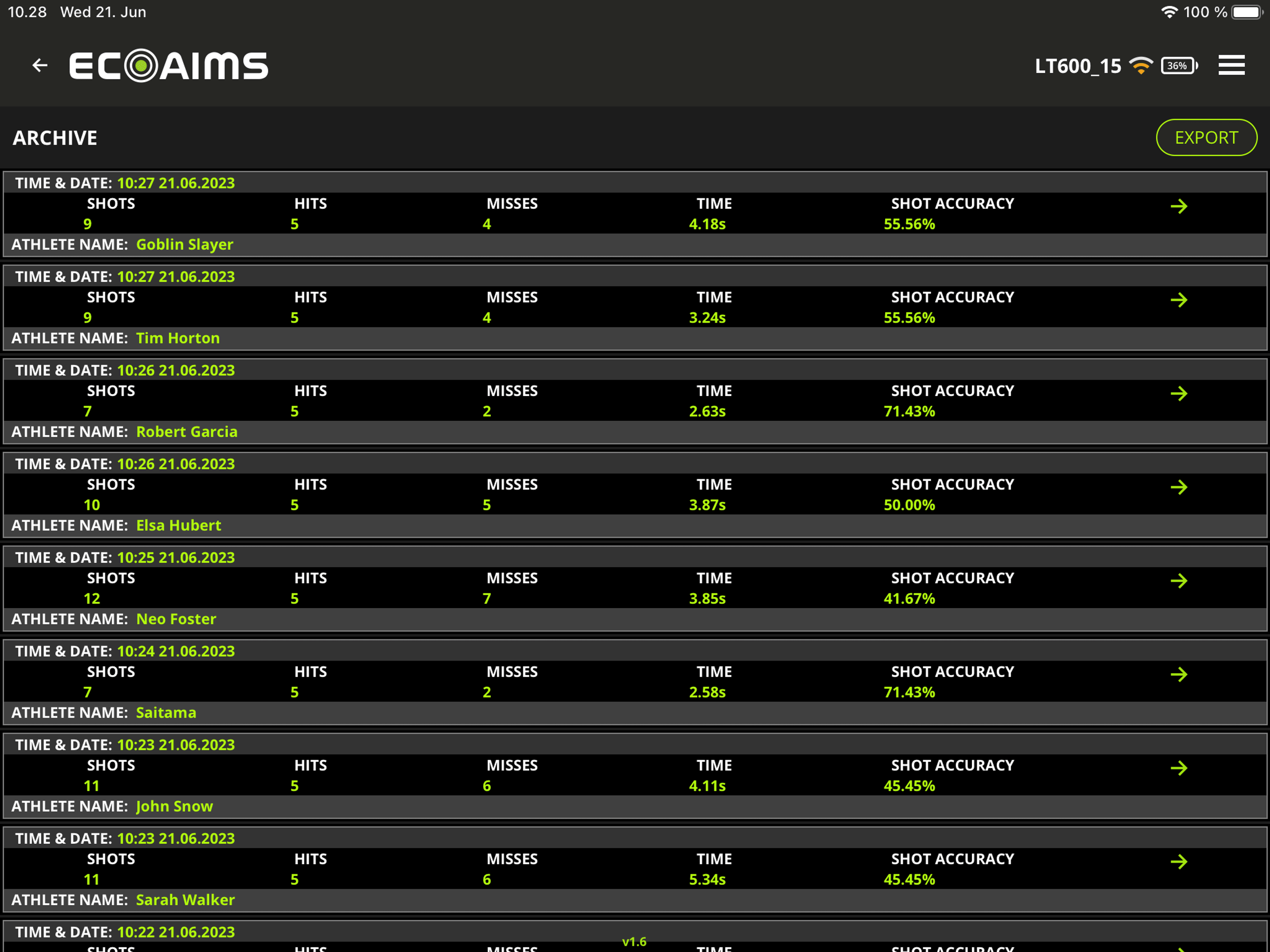Open Tim Horton session details arrow
The width and height of the screenshot is (1270, 952).
(x=1179, y=300)
